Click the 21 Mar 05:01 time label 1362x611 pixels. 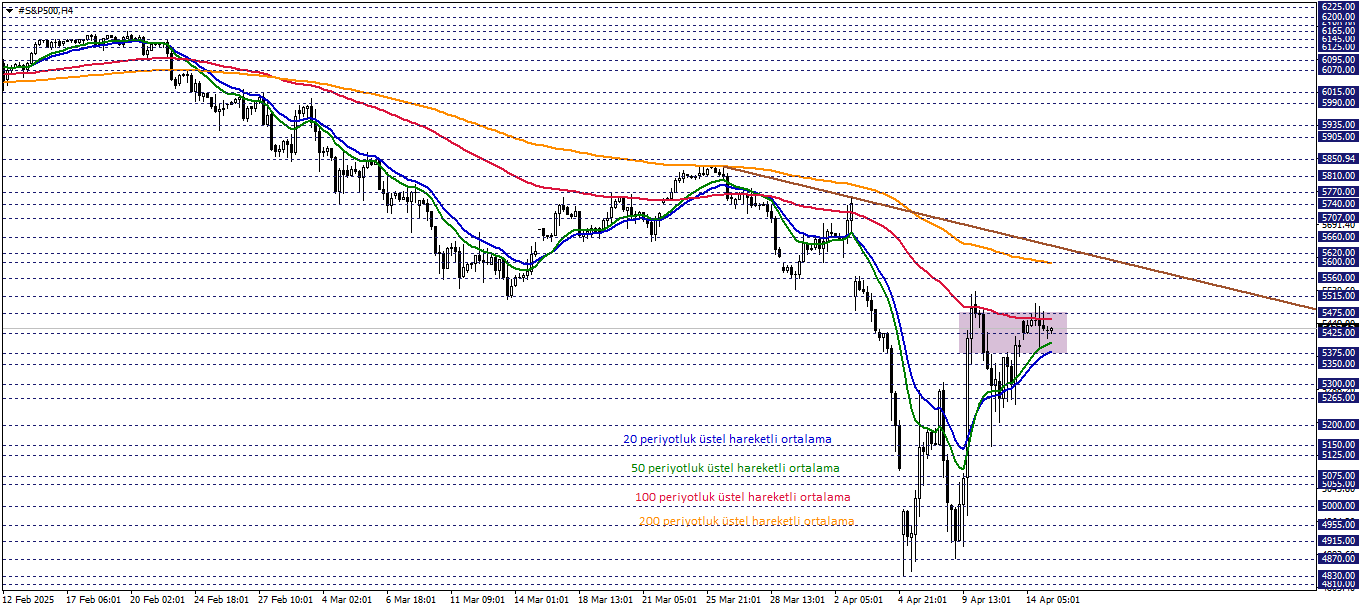click(x=670, y=600)
